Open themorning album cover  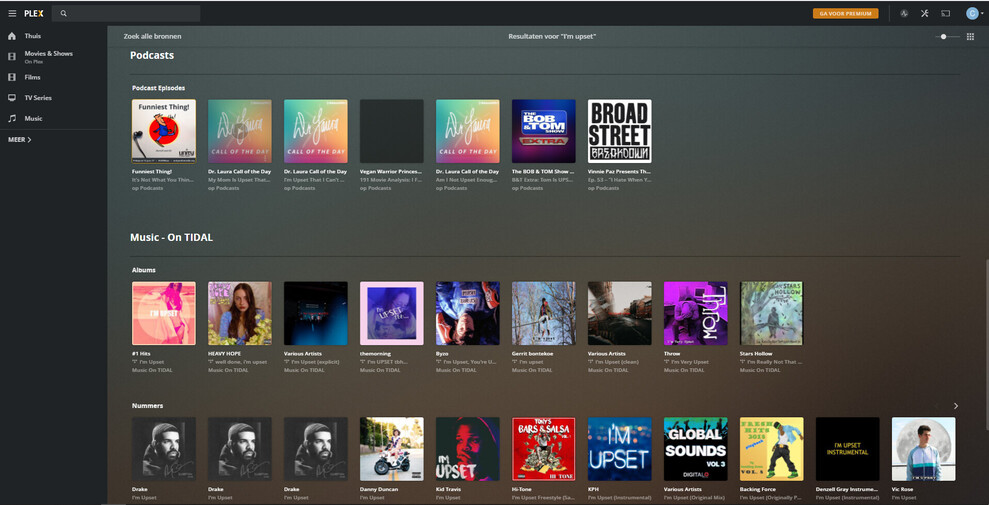(392, 313)
